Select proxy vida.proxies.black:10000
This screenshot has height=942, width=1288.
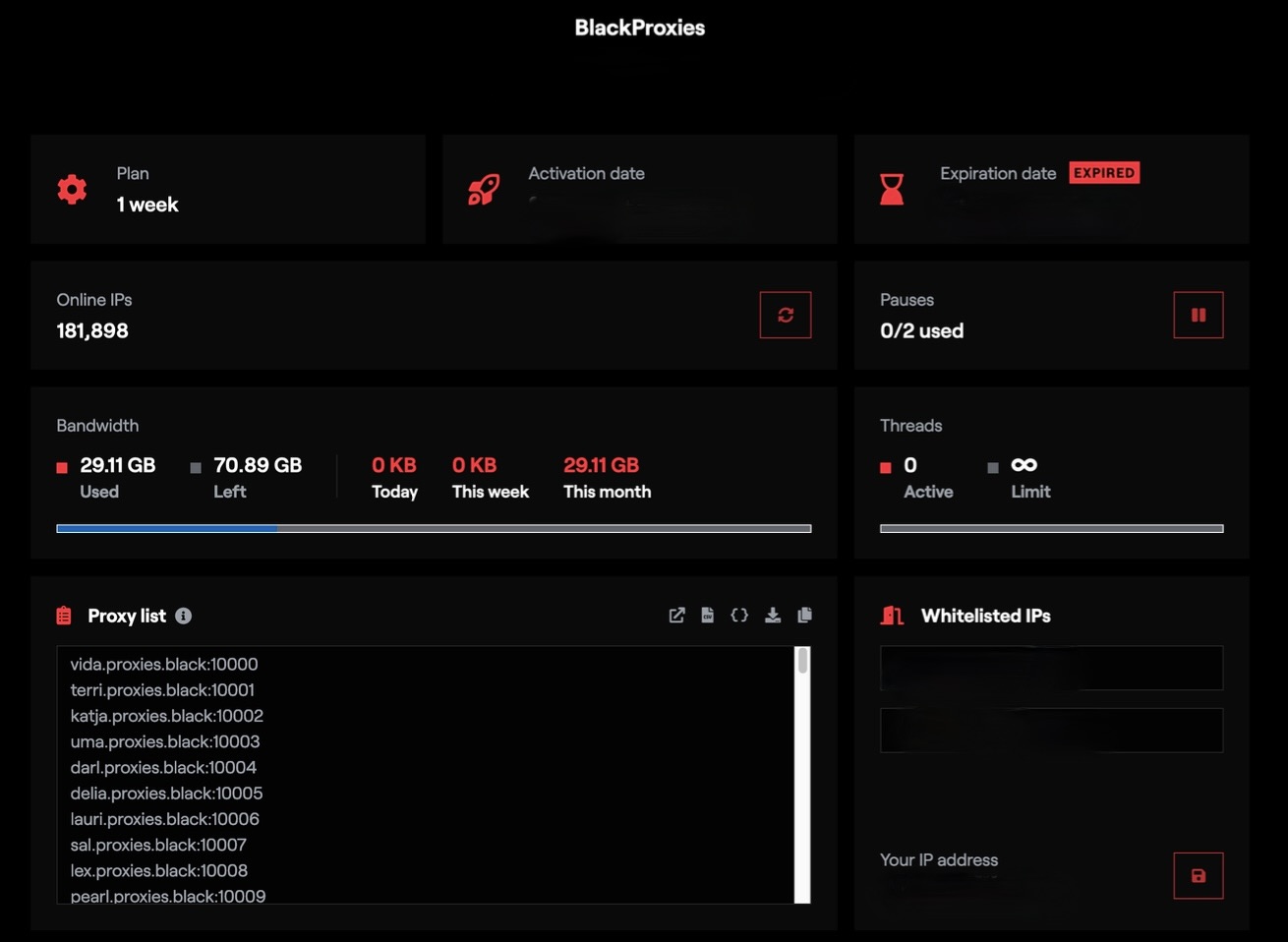click(x=163, y=664)
